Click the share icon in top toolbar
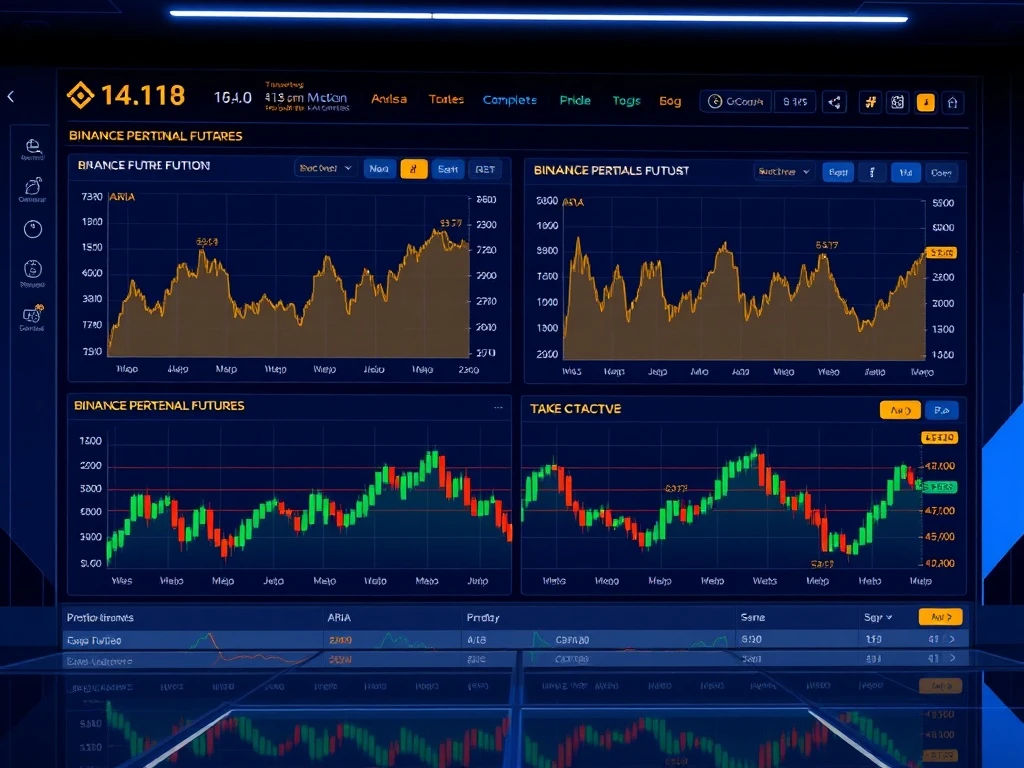This screenshot has width=1024, height=768. (x=835, y=102)
